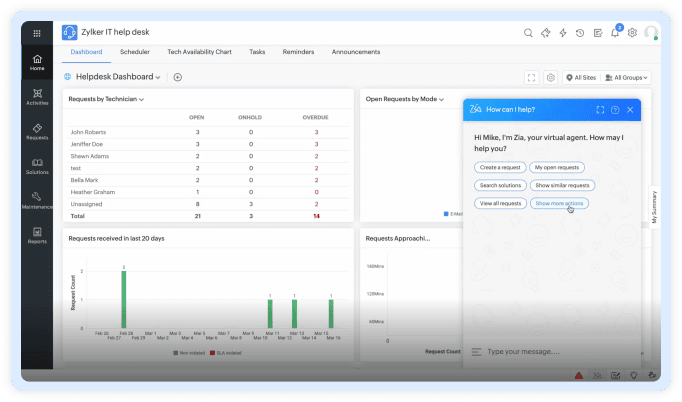
Task: Click the Jeniffer Doe technician row
Action: click(209, 144)
